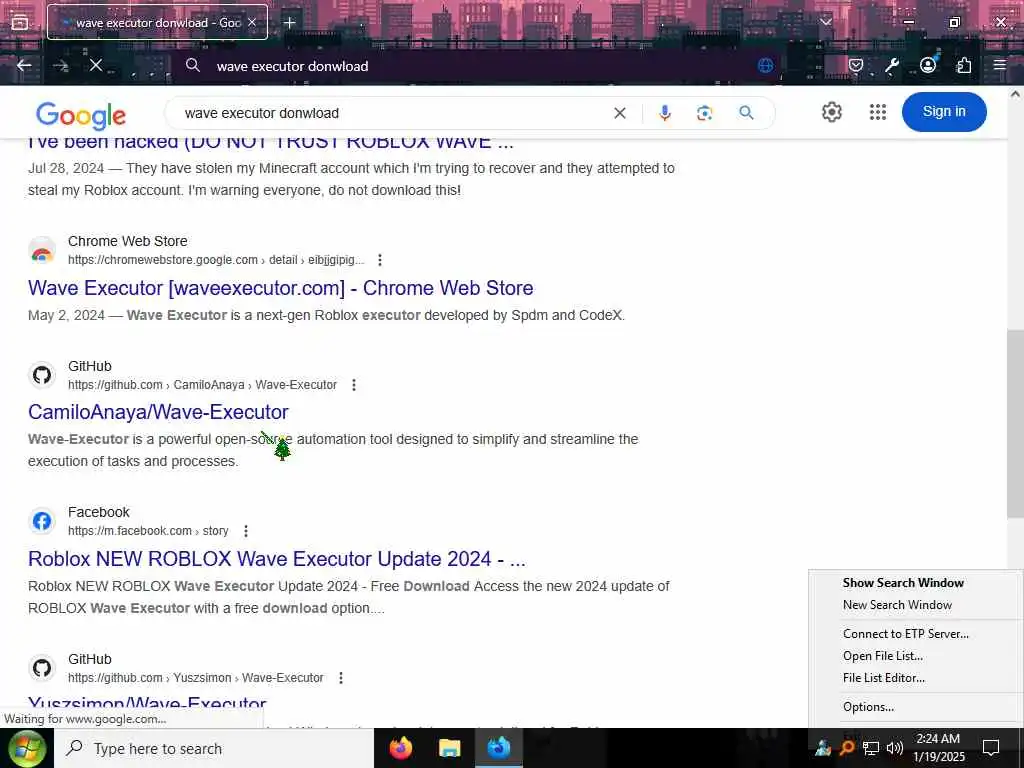Click the address bar text 'wave executor donwload'

click(293, 66)
